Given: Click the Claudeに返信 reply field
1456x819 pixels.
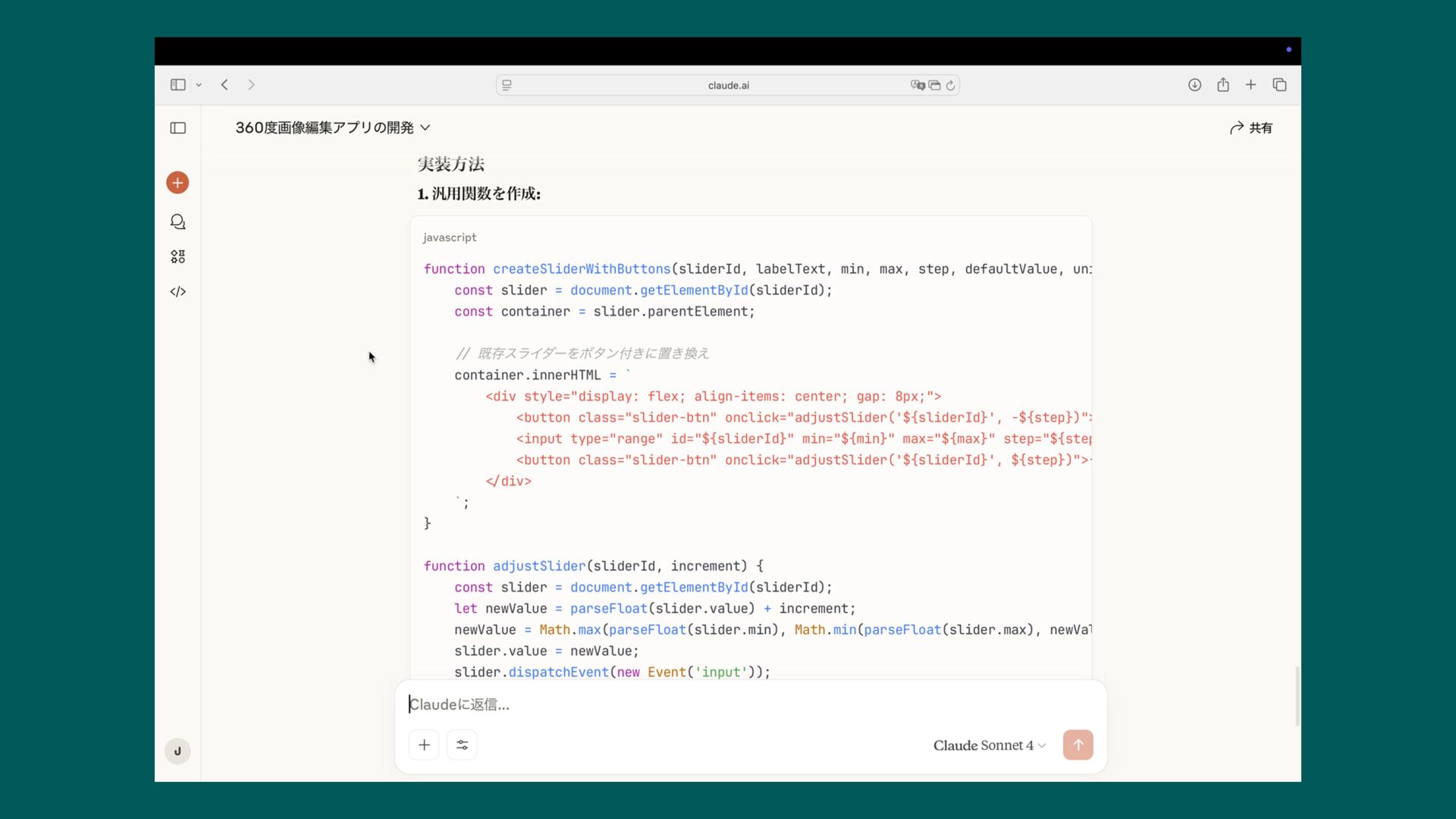Looking at the screenshot, I should pos(751,704).
